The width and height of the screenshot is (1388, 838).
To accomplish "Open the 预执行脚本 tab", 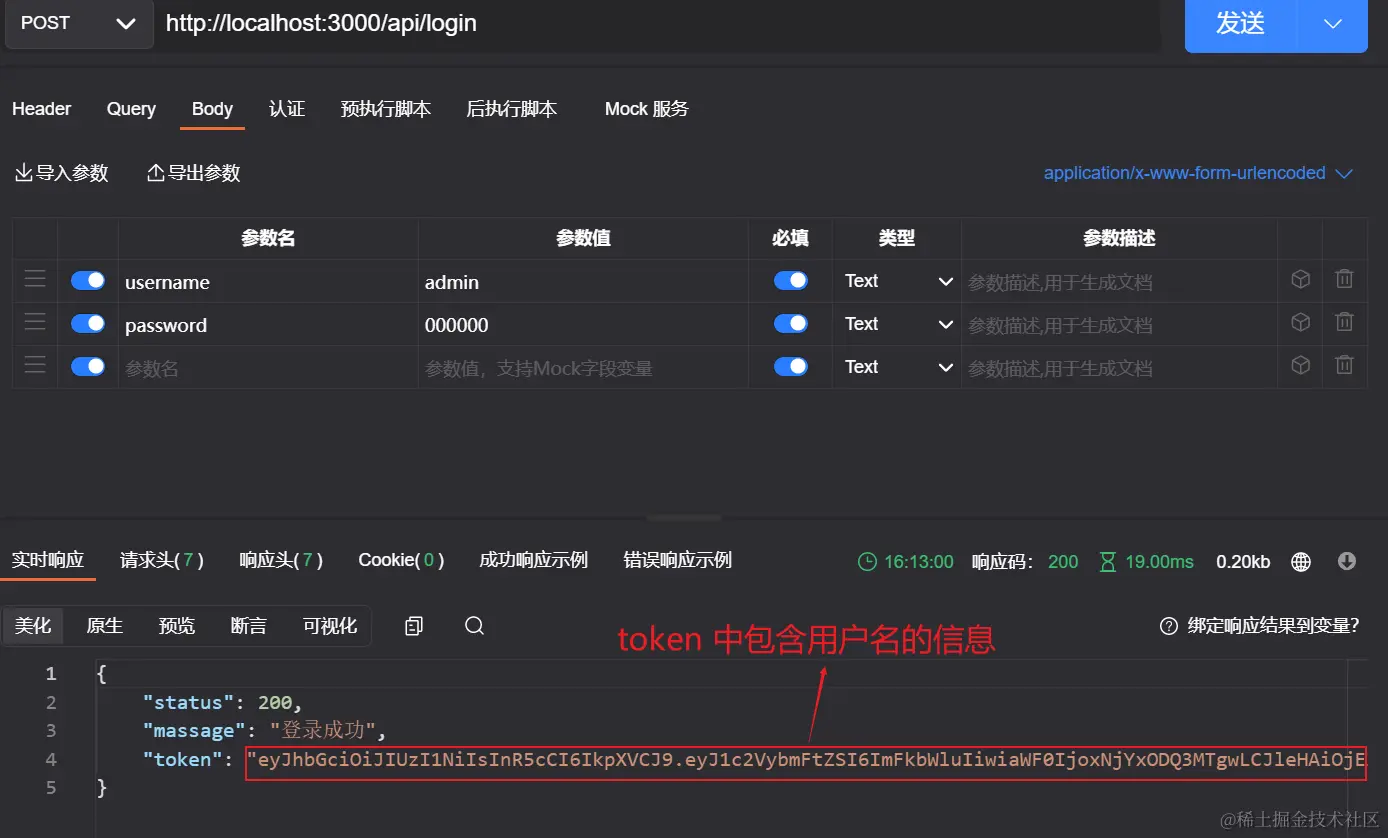I will point(386,109).
